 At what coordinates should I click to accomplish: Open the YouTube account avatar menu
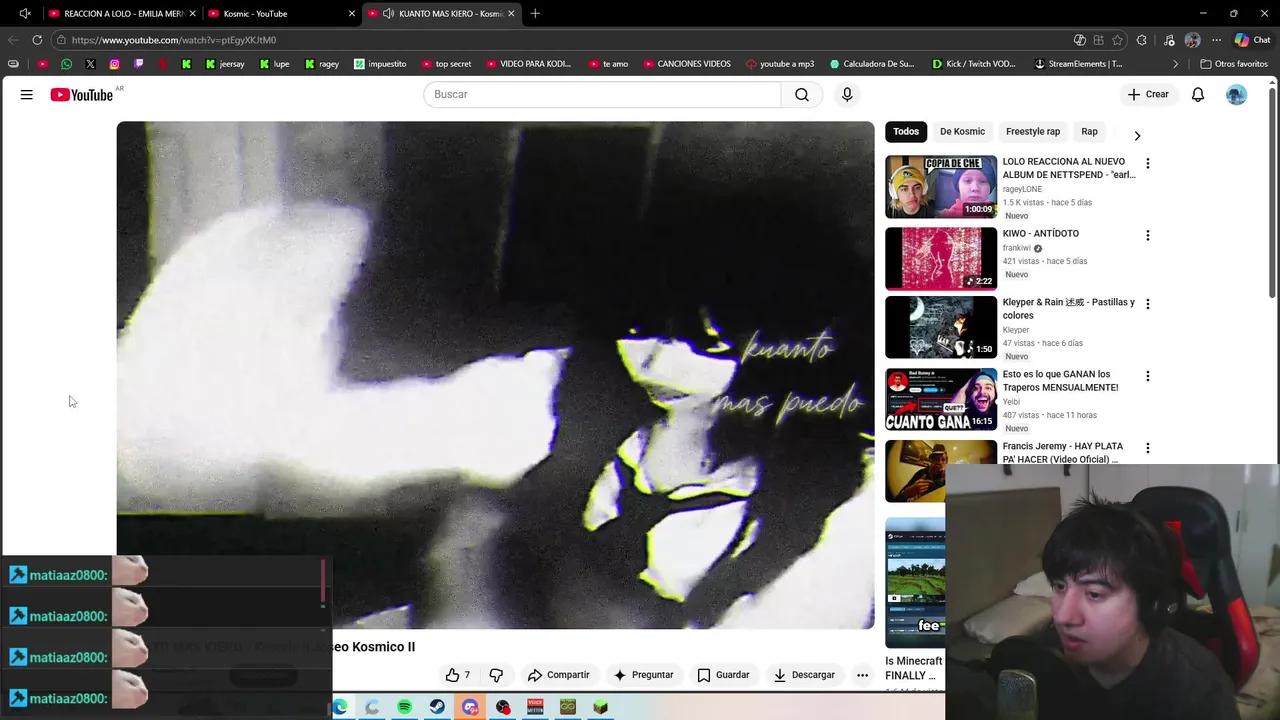1237,94
